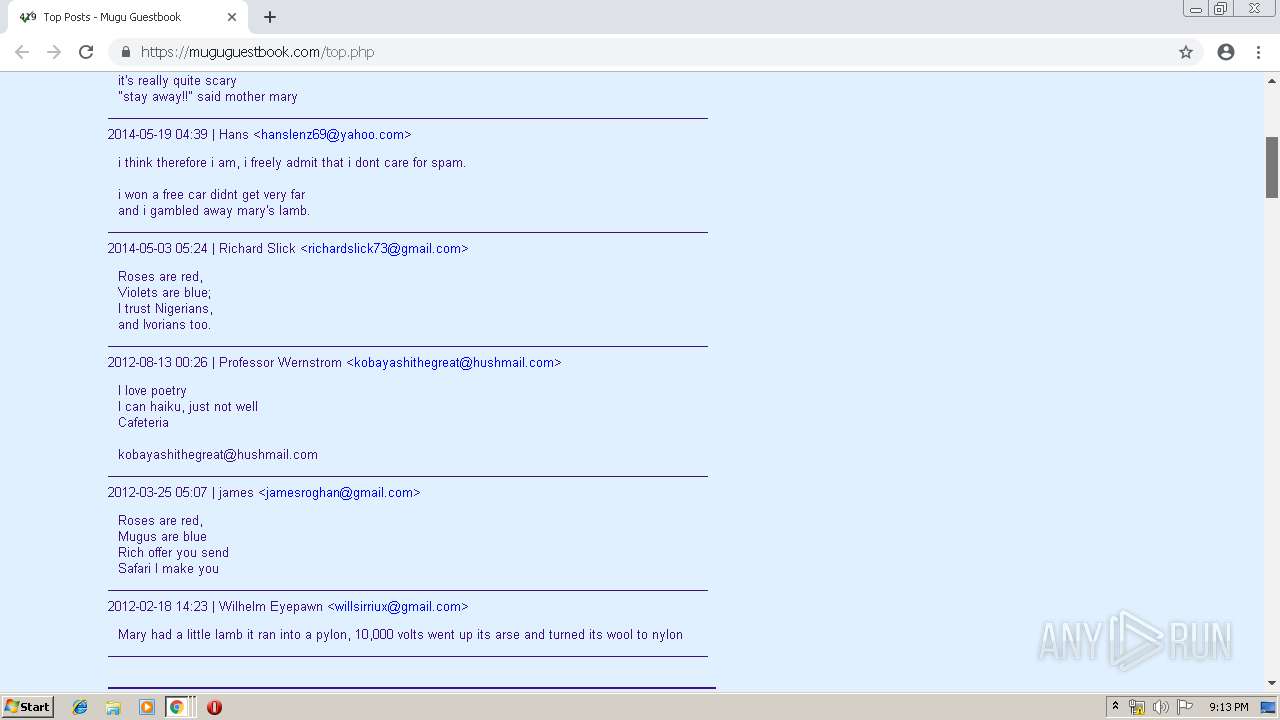The width and height of the screenshot is (1280, 720).
Task: Bookmark this page with star
Action: 1186,52
